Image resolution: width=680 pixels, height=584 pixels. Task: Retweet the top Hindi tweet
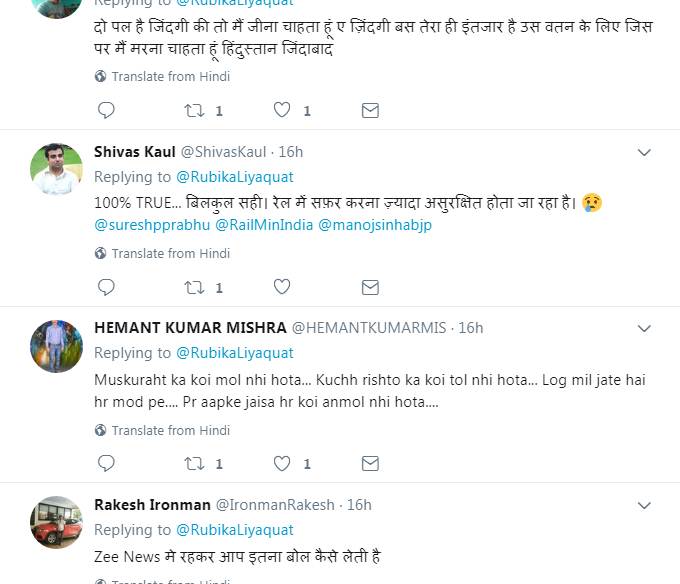click(194, 110)
